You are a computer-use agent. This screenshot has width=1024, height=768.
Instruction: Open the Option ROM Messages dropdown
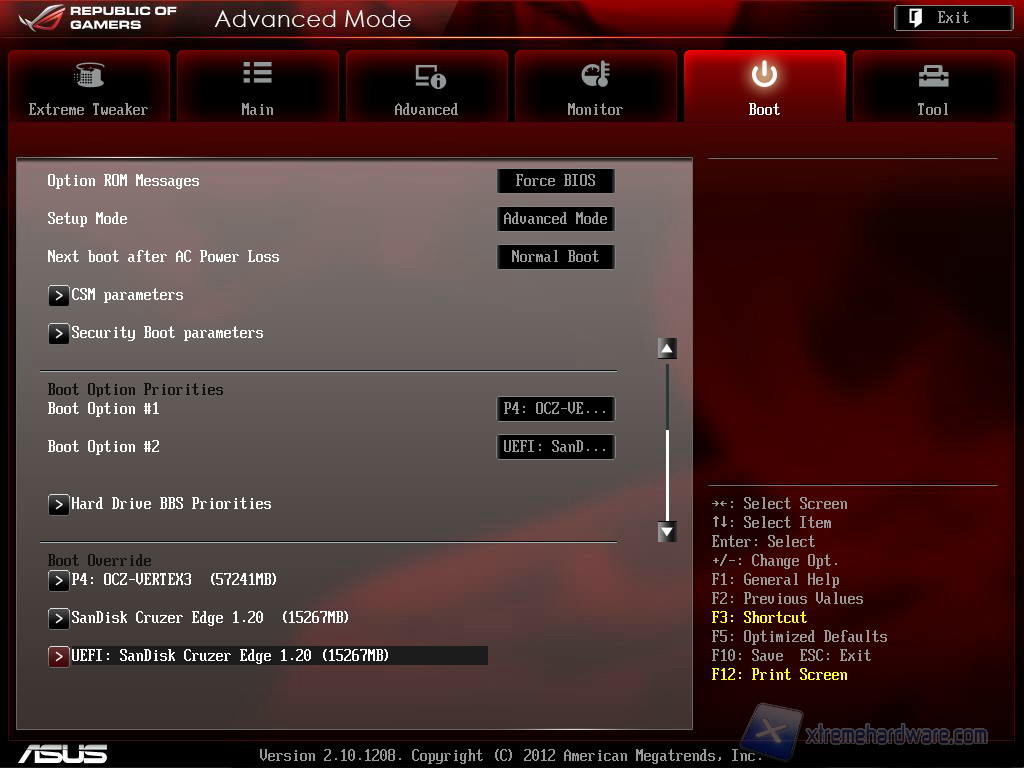coord(555,181)
